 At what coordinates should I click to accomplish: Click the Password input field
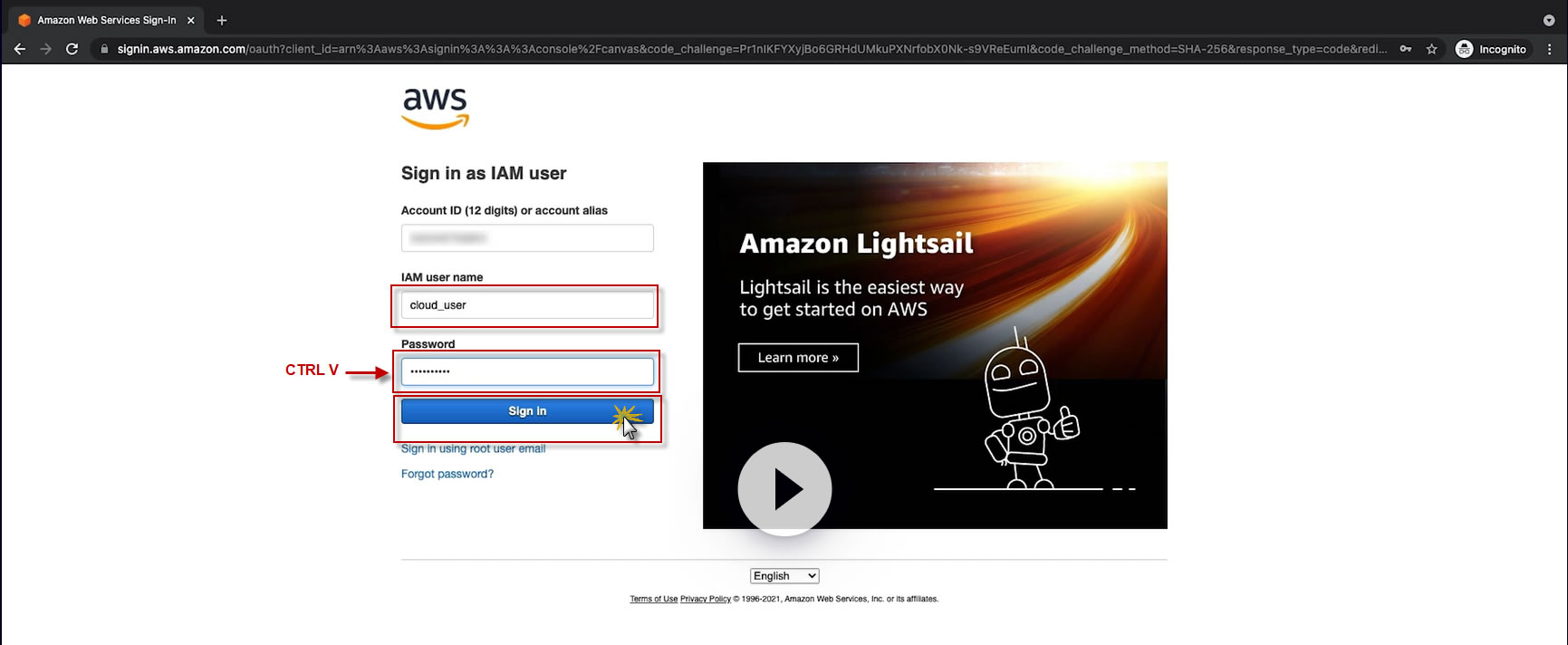[x=527, y=371]
